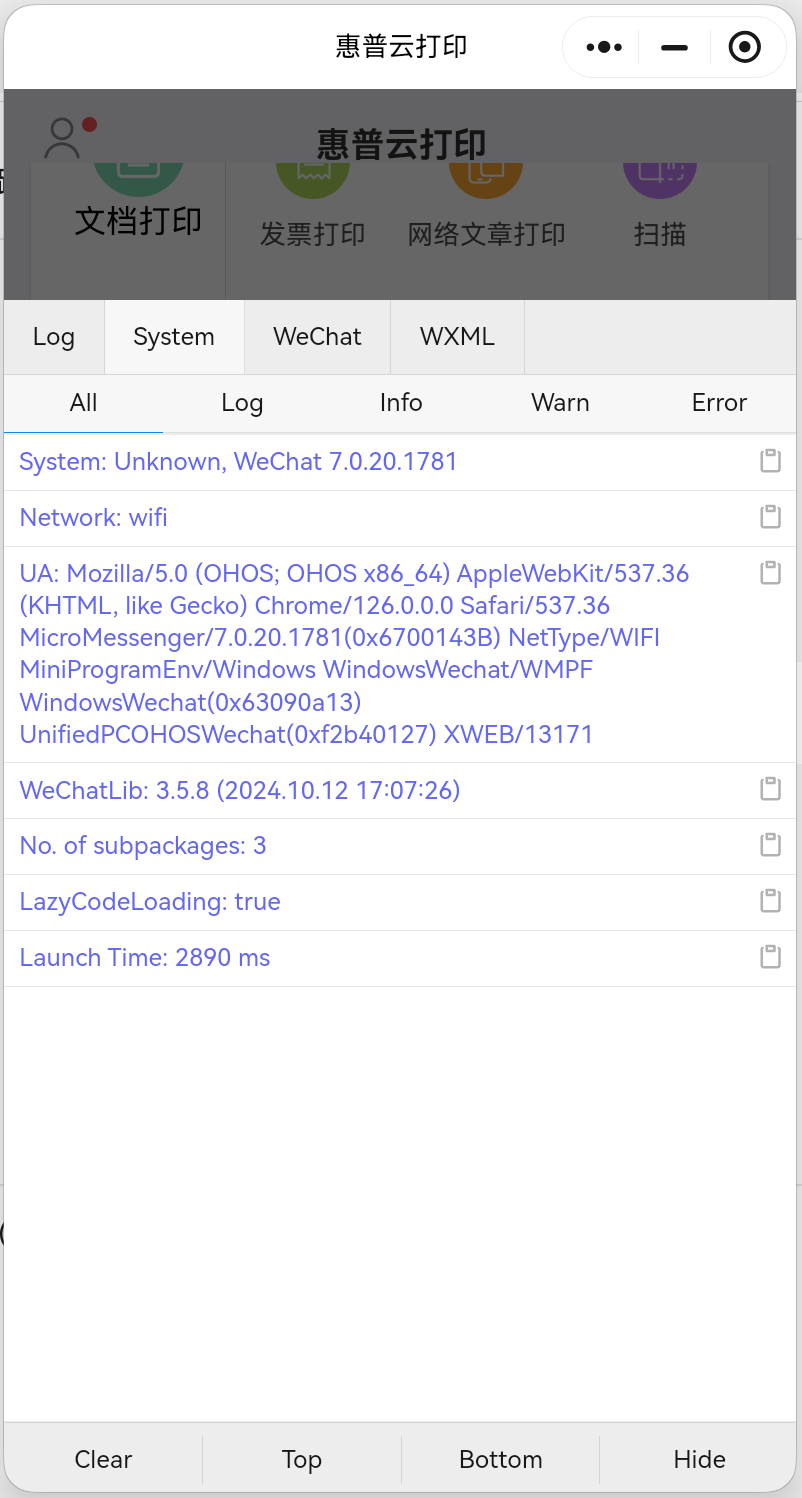
Task: Filter entries by Warn level
Action: [560, 403]
